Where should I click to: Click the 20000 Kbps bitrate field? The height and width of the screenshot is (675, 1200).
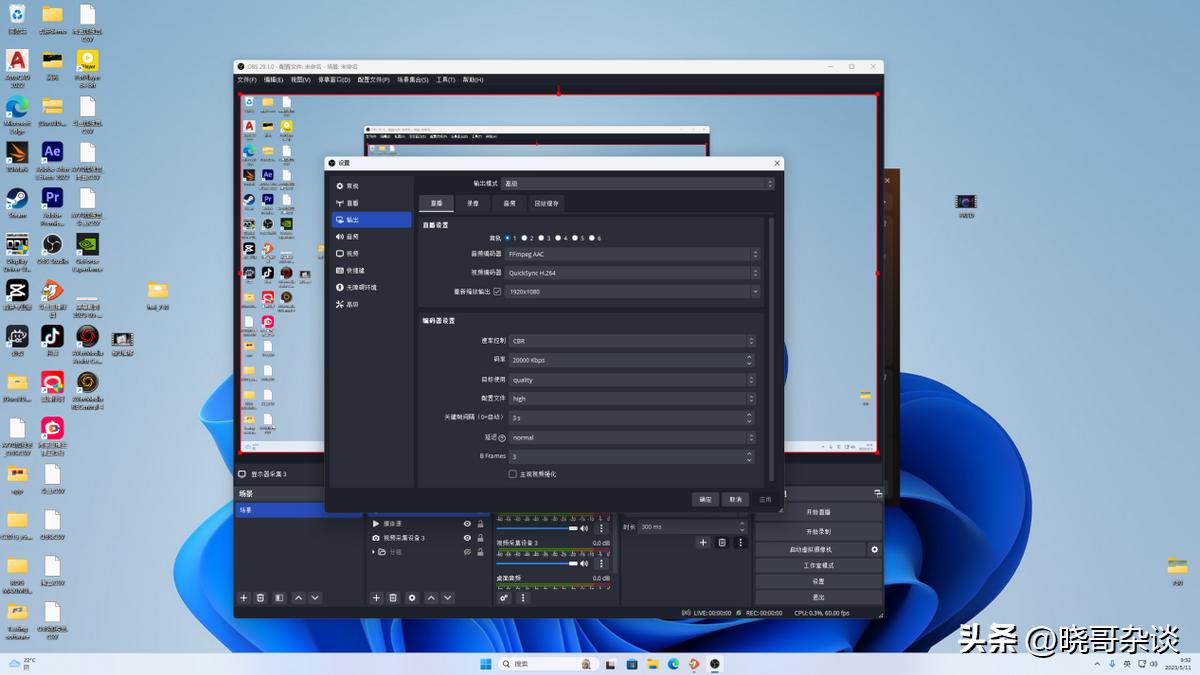(x=625, y=360)
